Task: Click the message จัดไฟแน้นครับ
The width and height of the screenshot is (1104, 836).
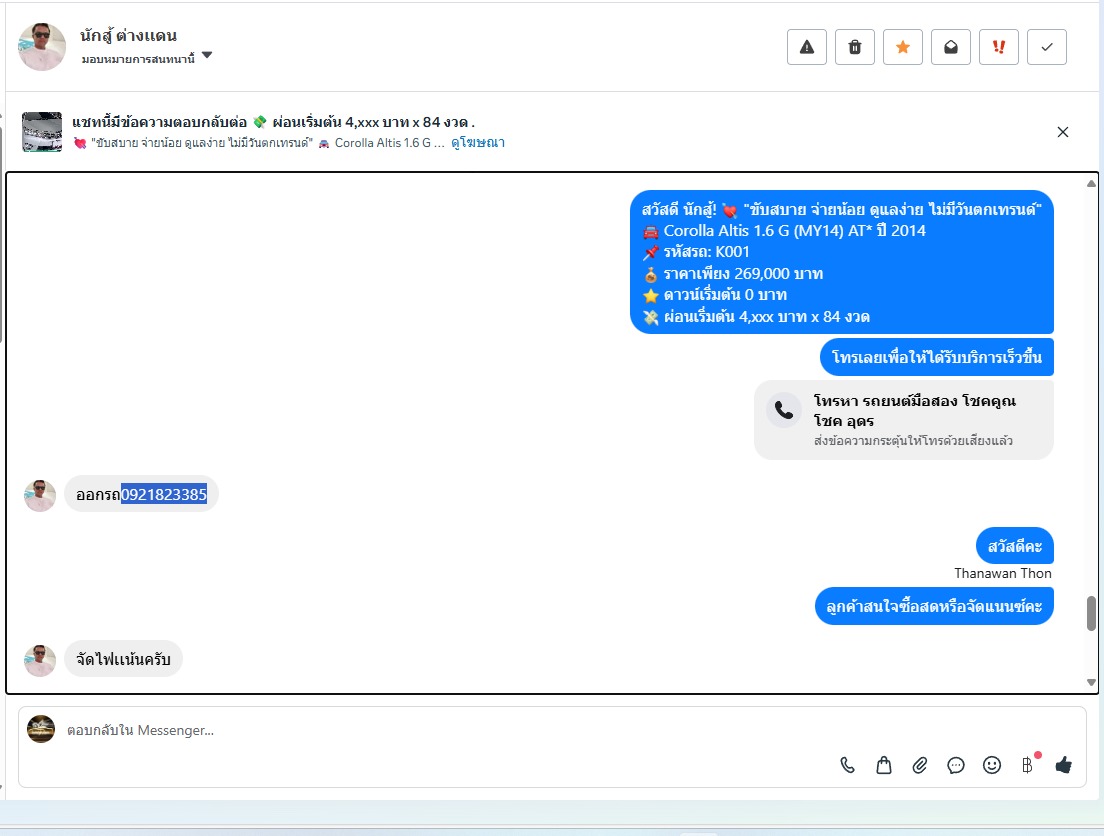Action: 123,659
